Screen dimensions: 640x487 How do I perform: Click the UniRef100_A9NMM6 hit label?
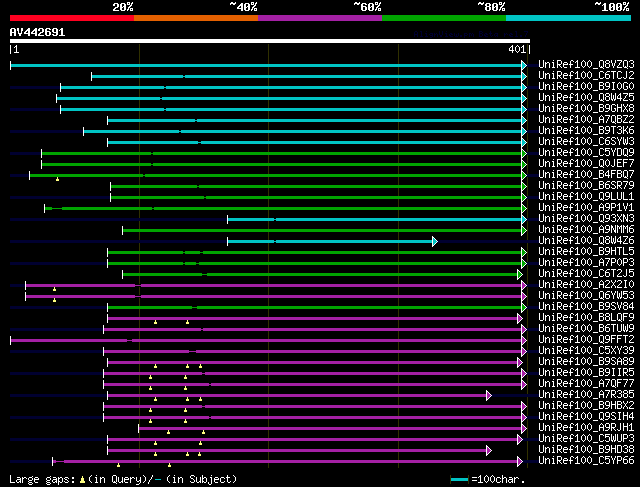click(x=586, y=229)
